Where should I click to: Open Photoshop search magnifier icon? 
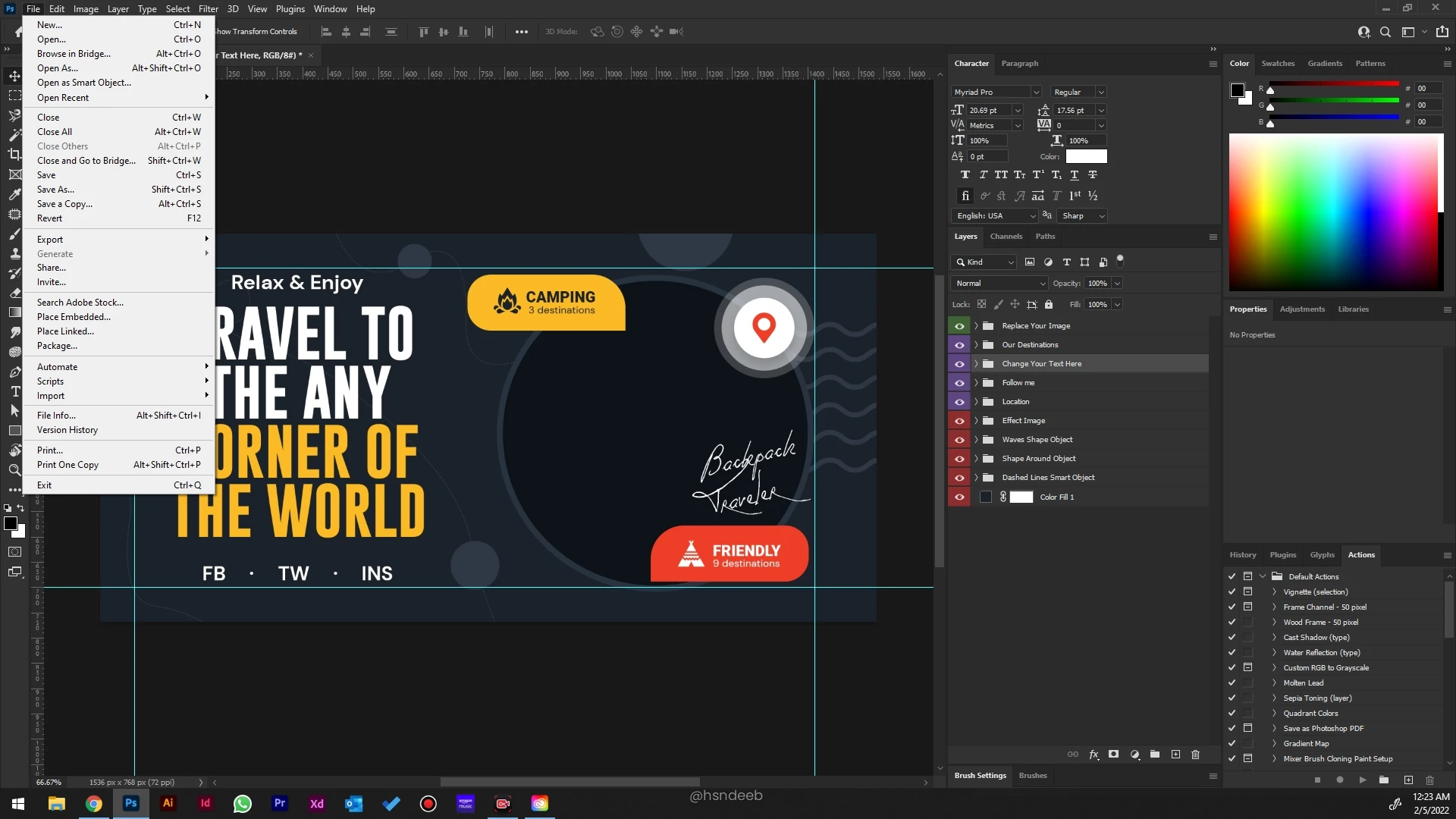[x=1385, y=32]
